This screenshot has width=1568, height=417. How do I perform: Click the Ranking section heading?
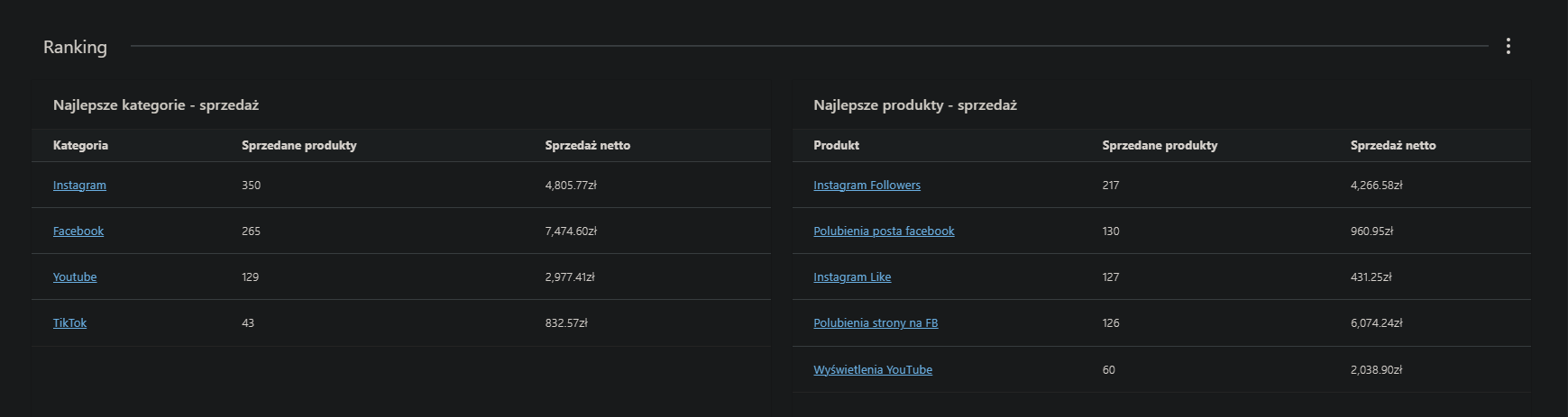75,47
